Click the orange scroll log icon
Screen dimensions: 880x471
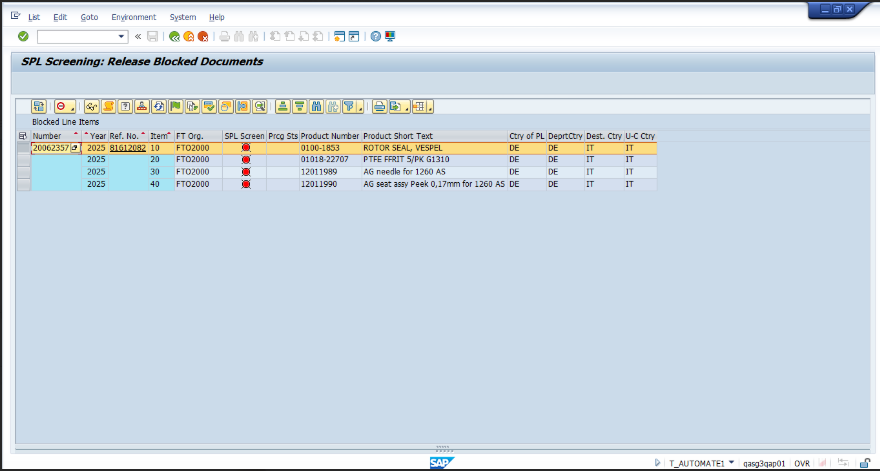(x=108, y=106)
